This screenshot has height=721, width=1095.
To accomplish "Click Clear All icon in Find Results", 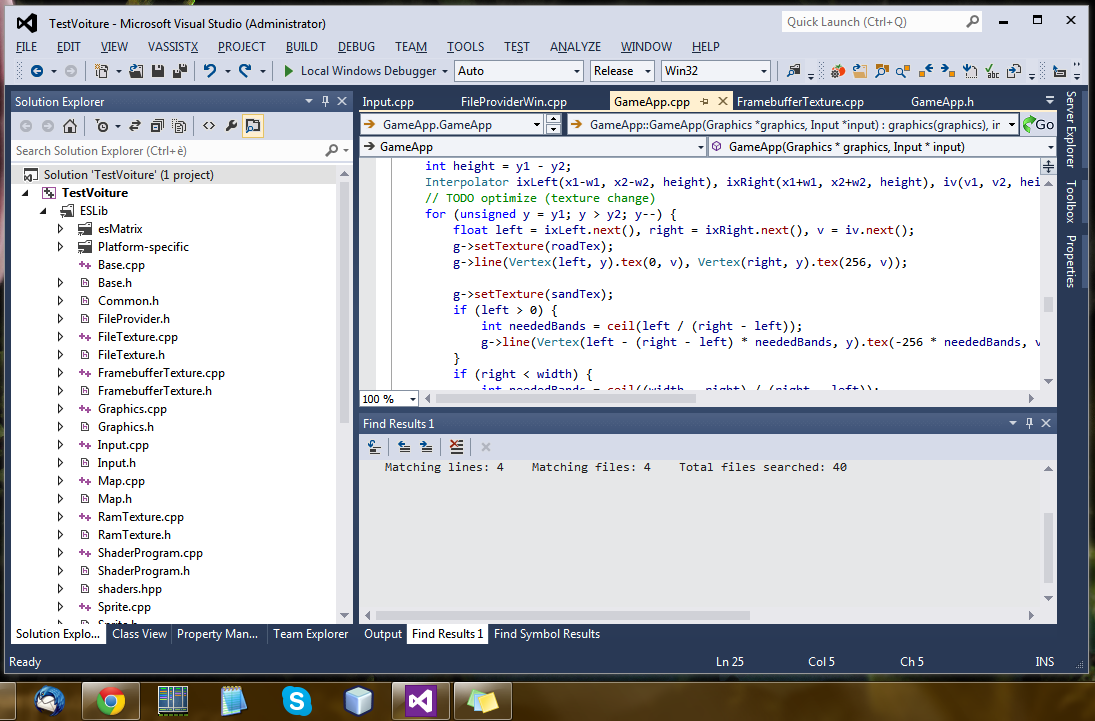I will 456,447.
